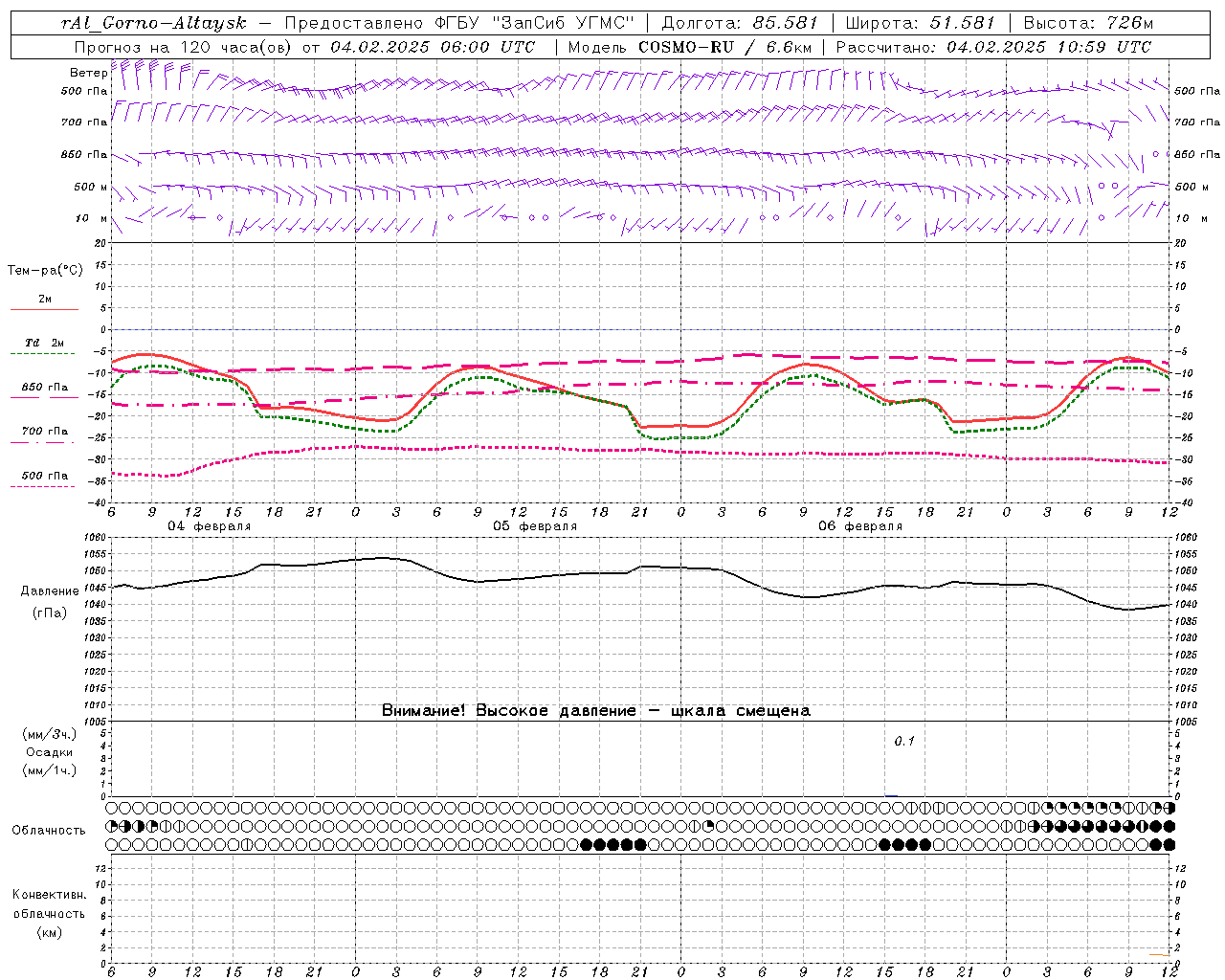Click the computed time Рассчитано: 04.02.2025 10:59 UTC
The height and width of the screenshot is (980, 1225).
click(x=993, y=47)
